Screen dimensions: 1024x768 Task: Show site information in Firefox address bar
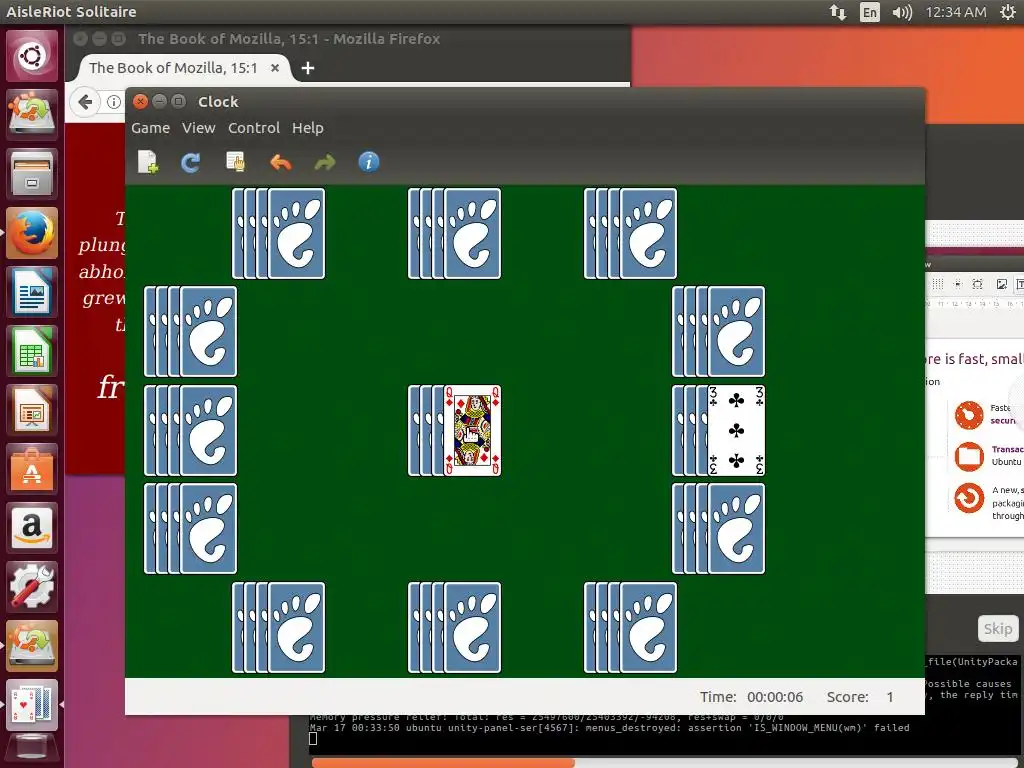(x=114, y=102)
